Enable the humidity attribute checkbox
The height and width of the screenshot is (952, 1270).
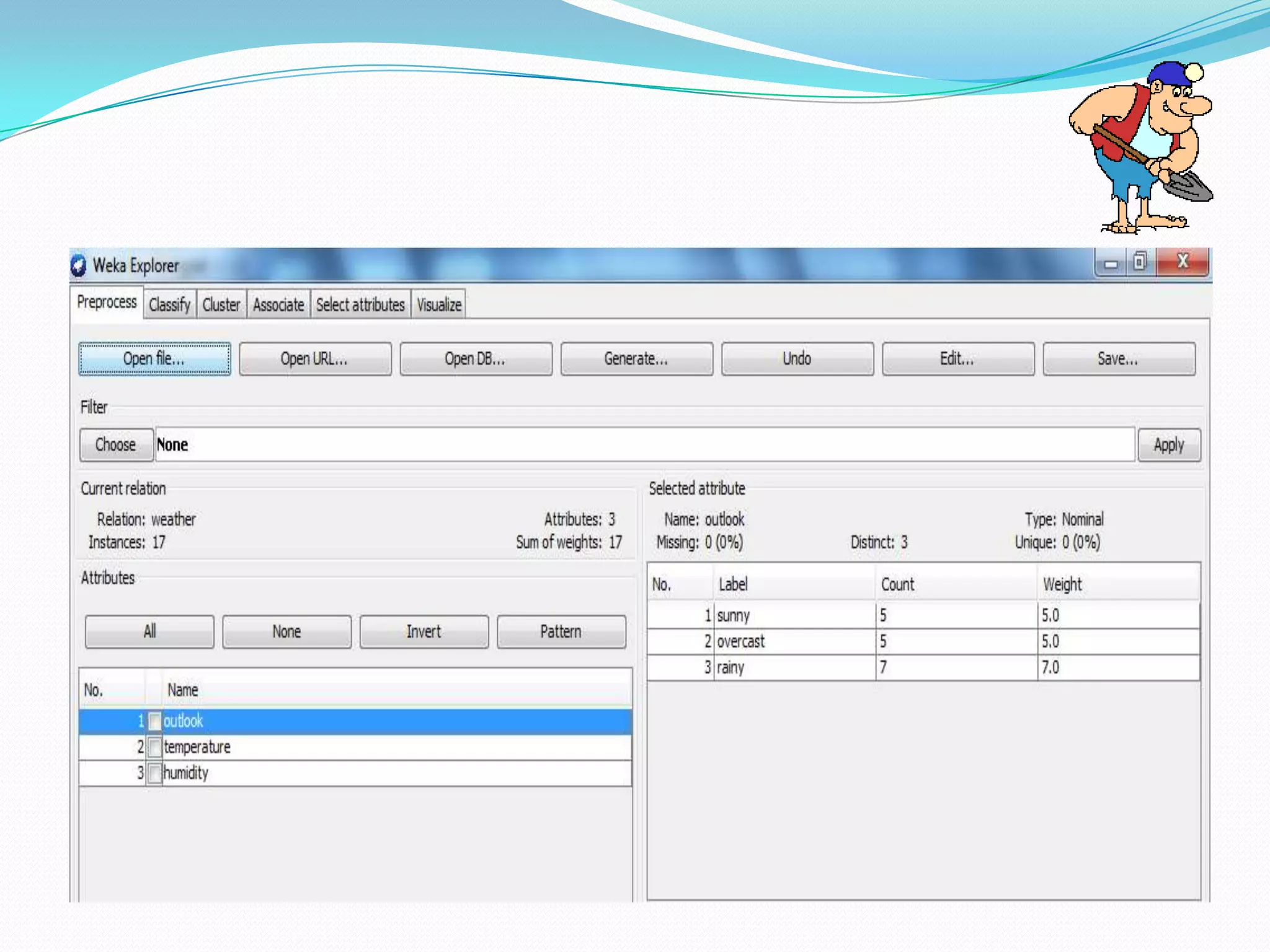tap(155, 773)
